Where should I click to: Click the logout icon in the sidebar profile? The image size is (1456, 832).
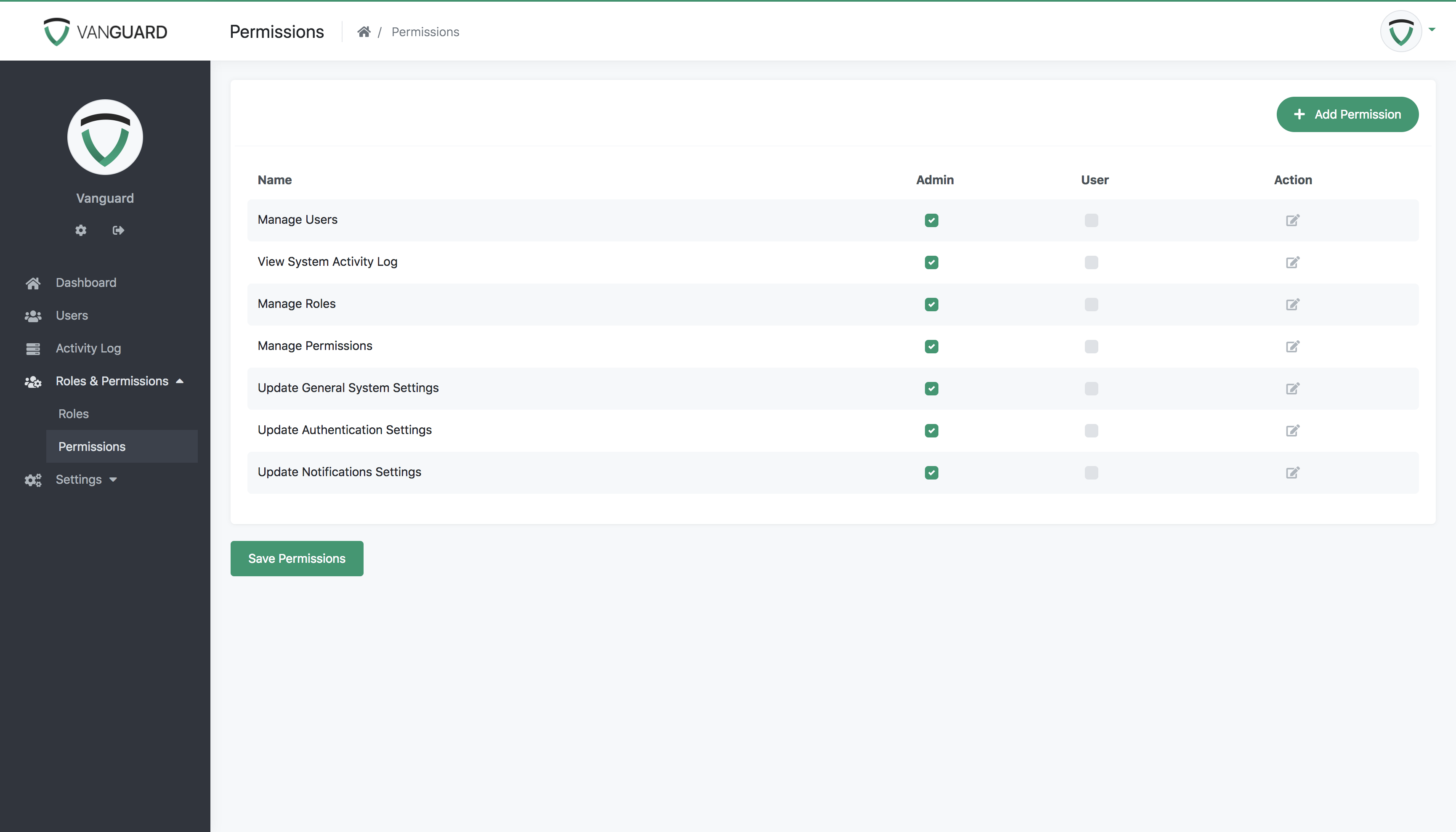[118, 230]
